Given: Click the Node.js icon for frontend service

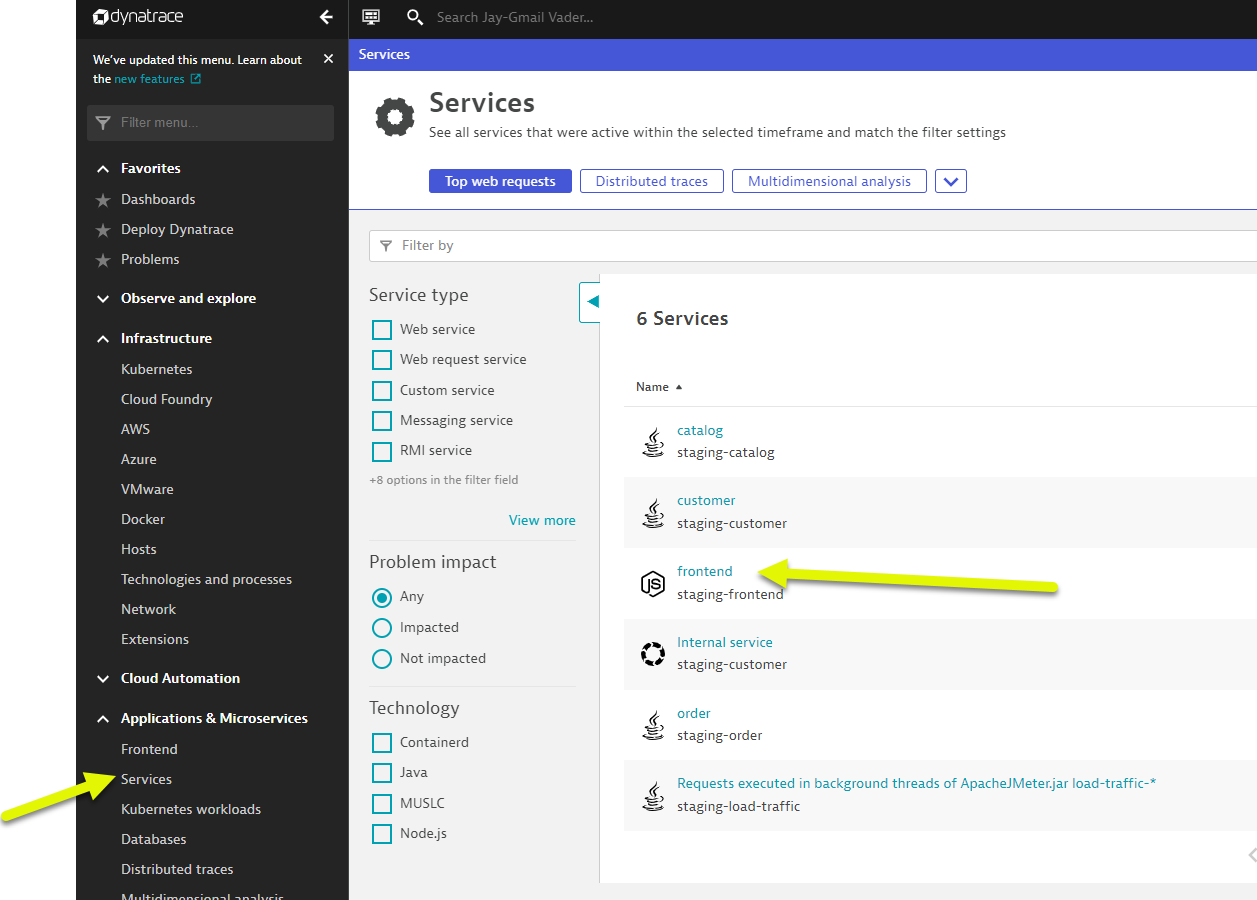Looking at the screenshot, I should (652, 584).
